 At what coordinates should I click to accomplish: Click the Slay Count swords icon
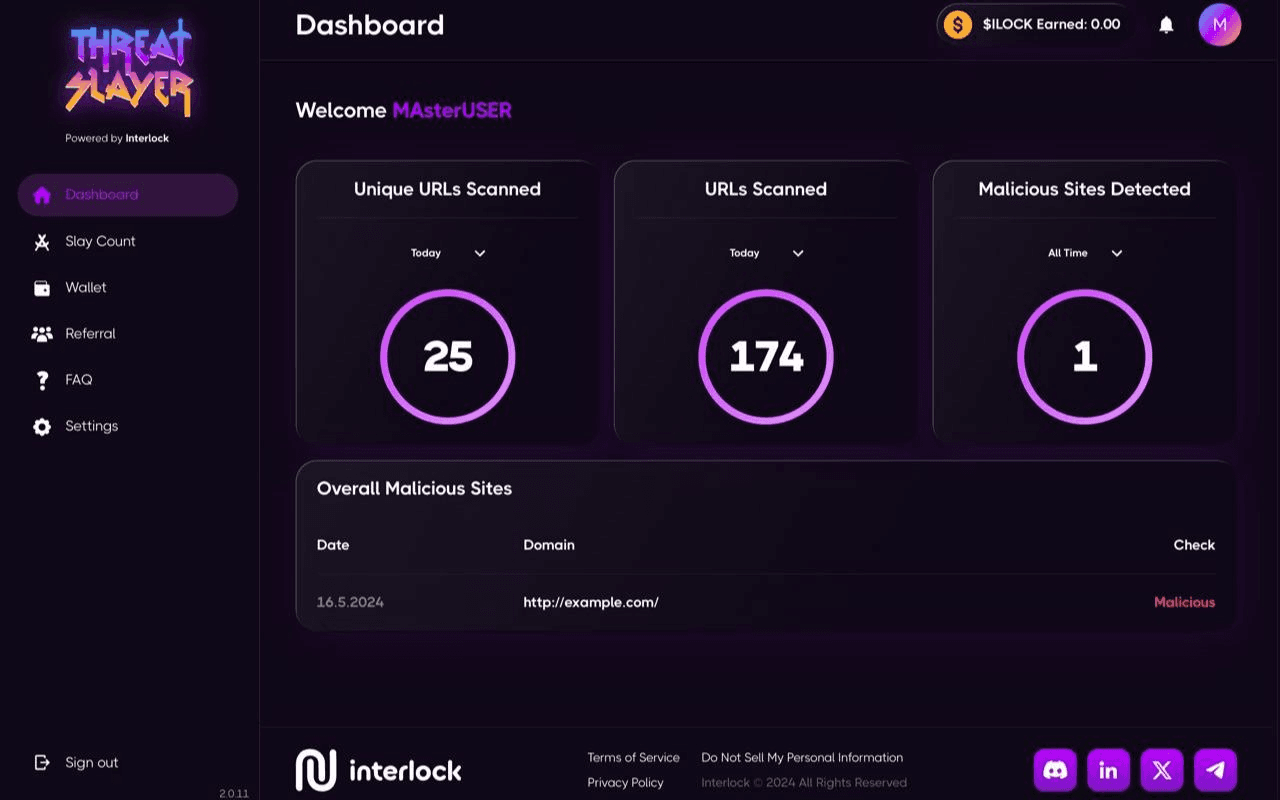tap(42, 241)
